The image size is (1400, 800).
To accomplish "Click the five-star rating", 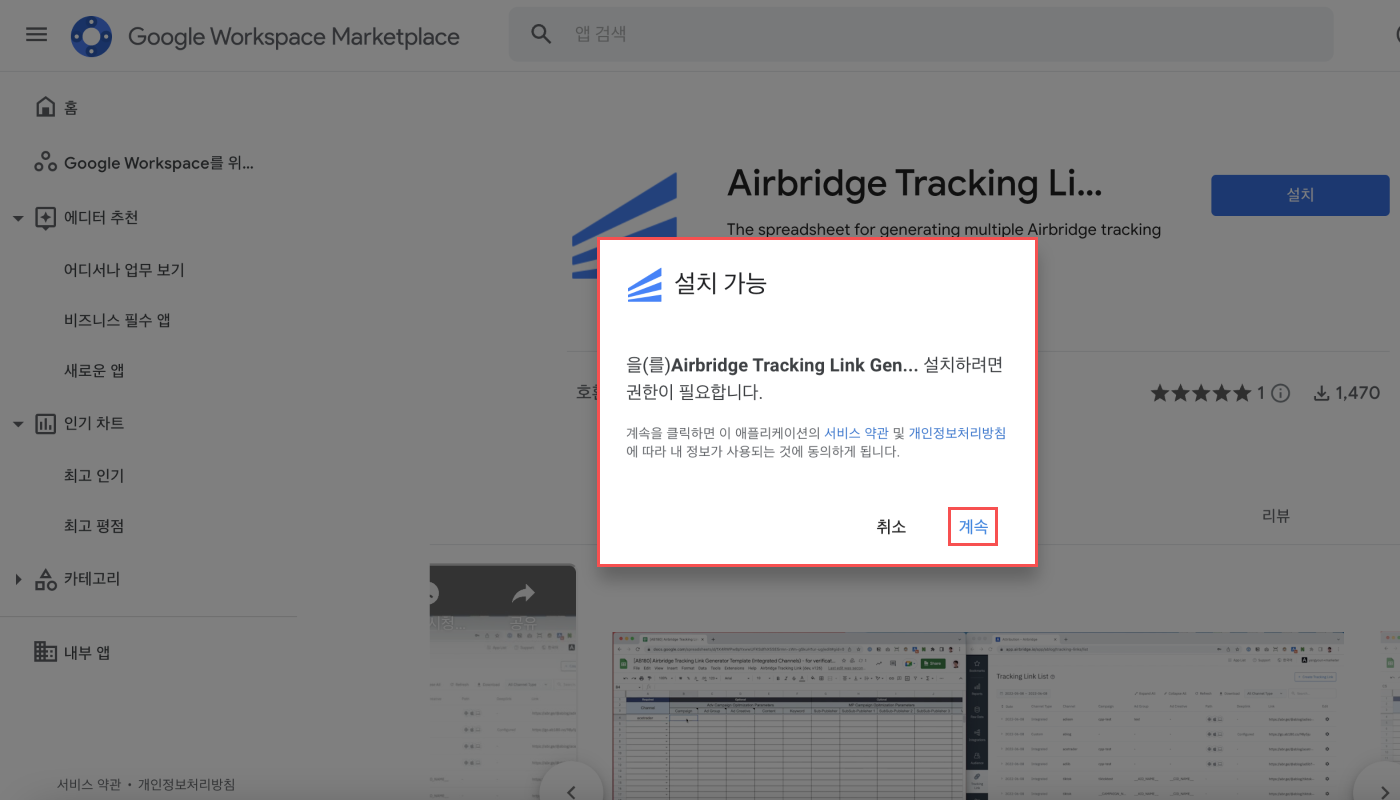I will tap(1201, 393).
